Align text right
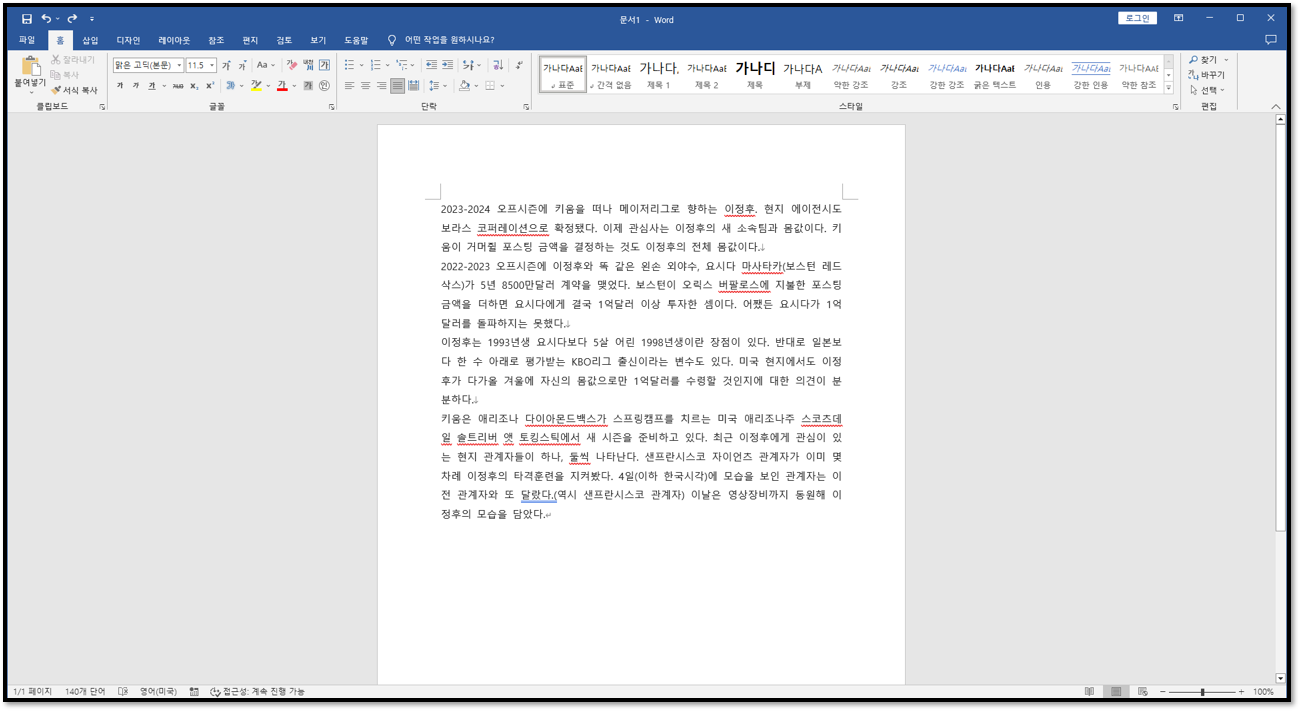Screen dimensions: 1300x711 (381, 86)
